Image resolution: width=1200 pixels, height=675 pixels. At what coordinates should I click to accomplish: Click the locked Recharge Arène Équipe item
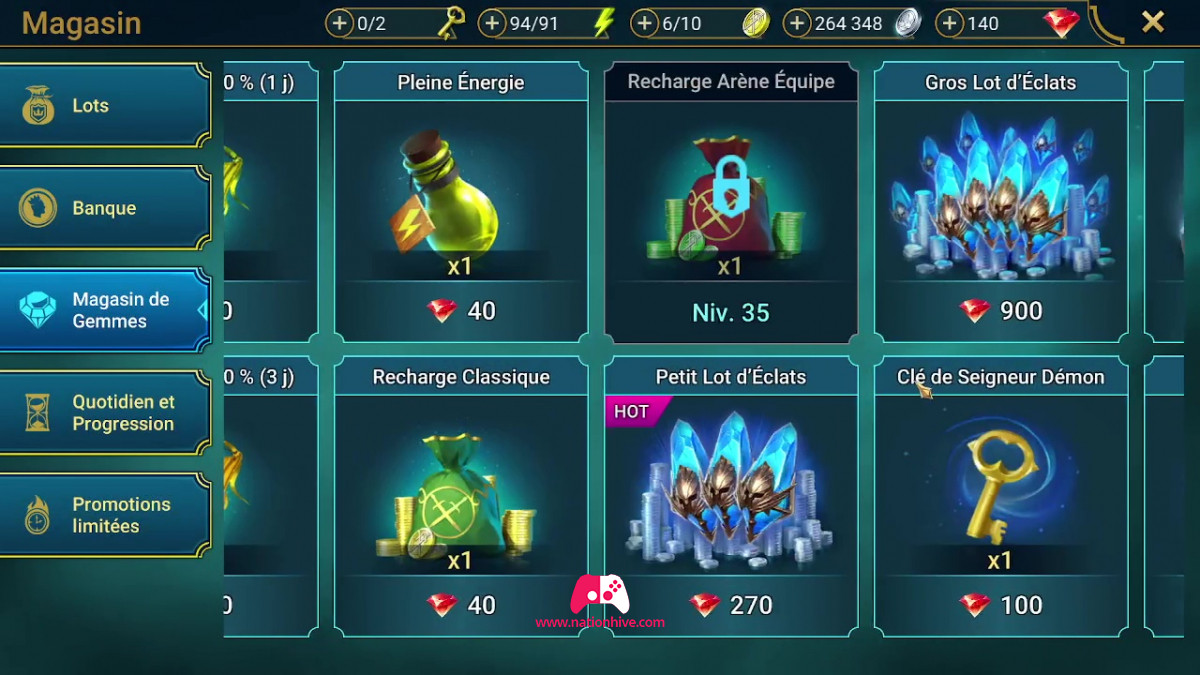tap(731, 203)
